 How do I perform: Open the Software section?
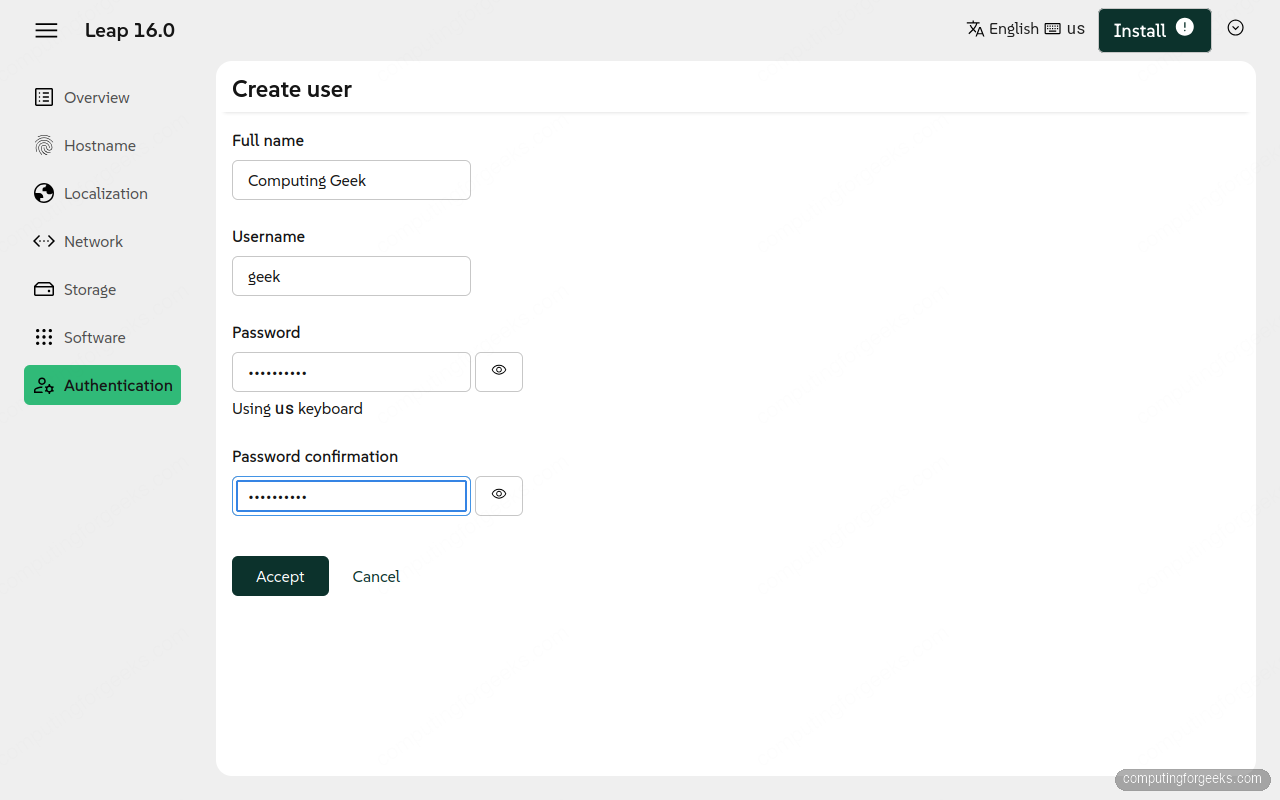pos(102,337)
